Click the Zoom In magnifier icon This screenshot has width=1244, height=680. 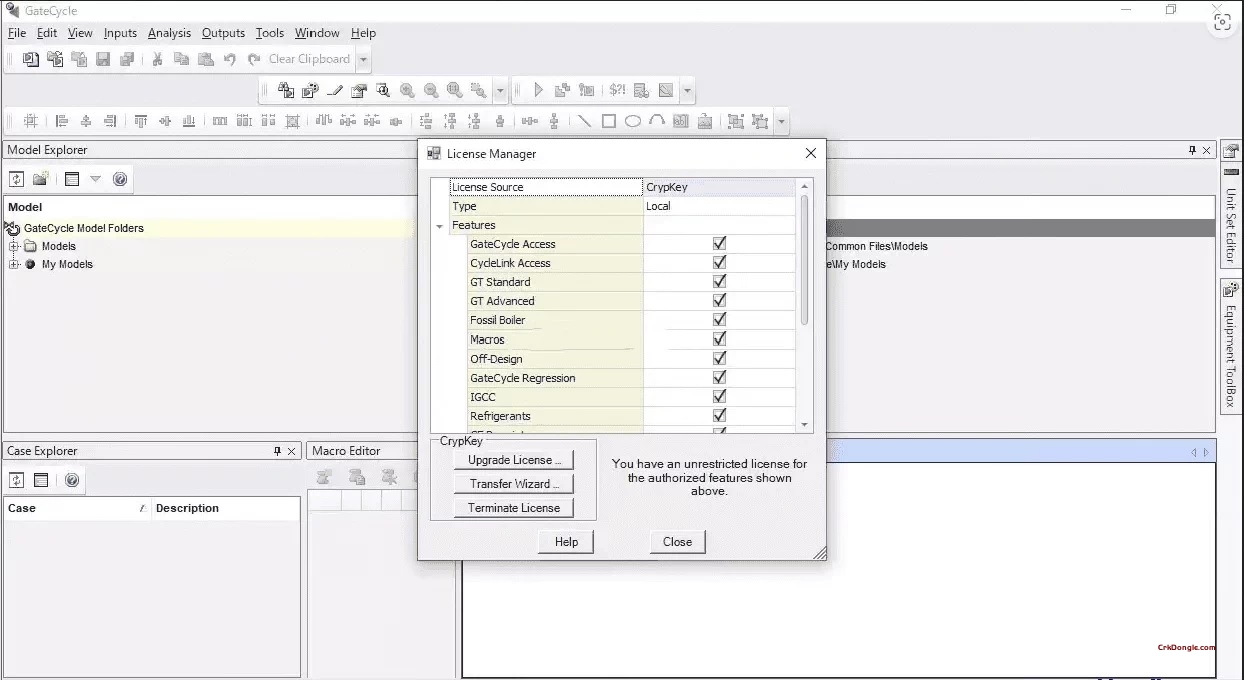click(x=407, y=90)
